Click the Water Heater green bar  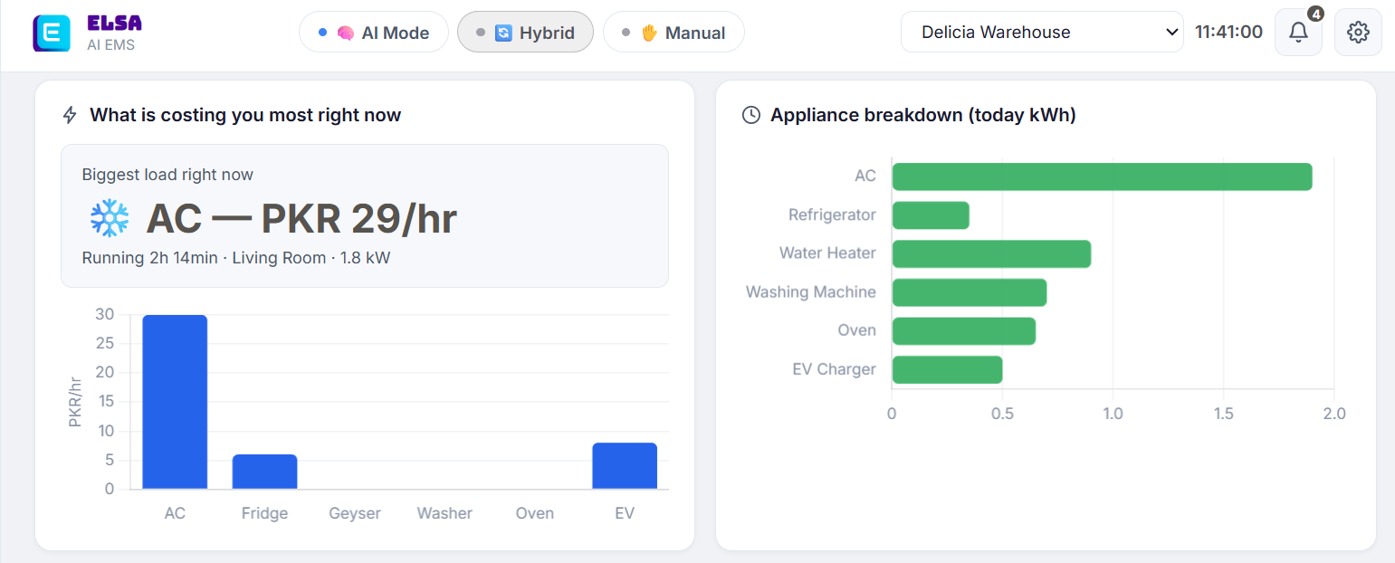[991, 254]
